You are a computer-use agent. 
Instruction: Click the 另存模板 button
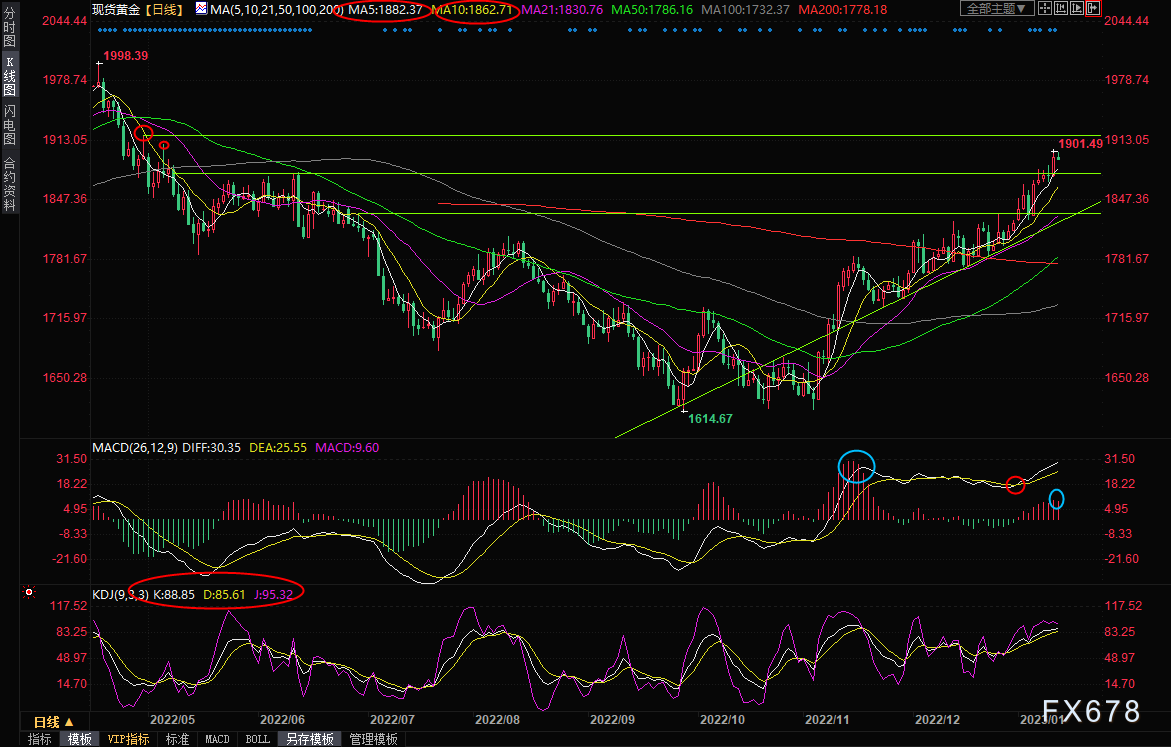[310, 739]
